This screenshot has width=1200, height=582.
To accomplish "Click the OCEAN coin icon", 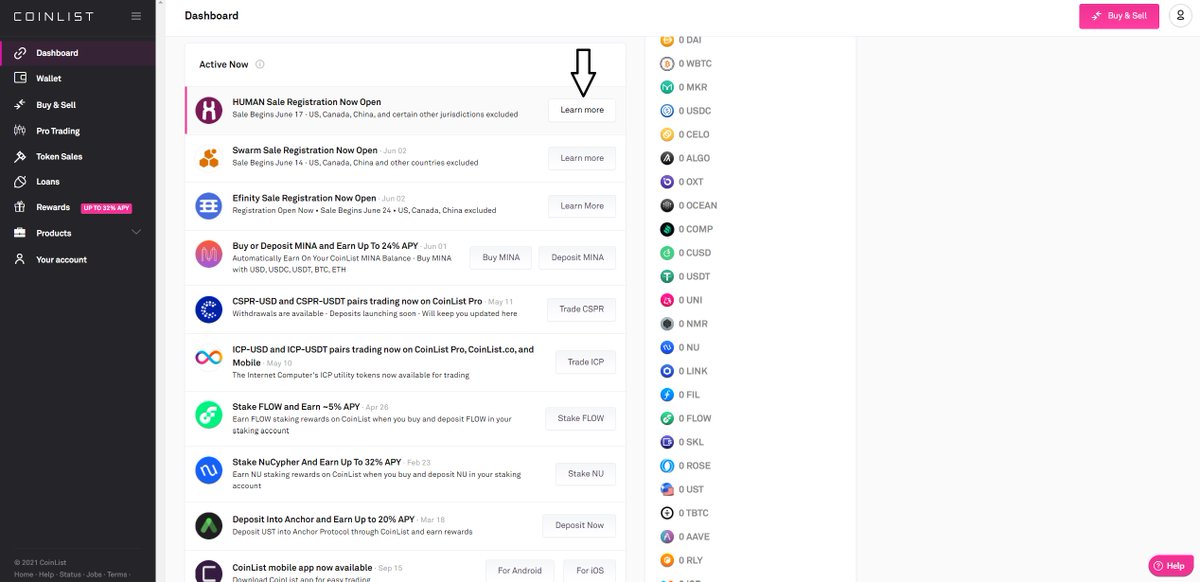I will pyautogui.click(x=667, y=205).
